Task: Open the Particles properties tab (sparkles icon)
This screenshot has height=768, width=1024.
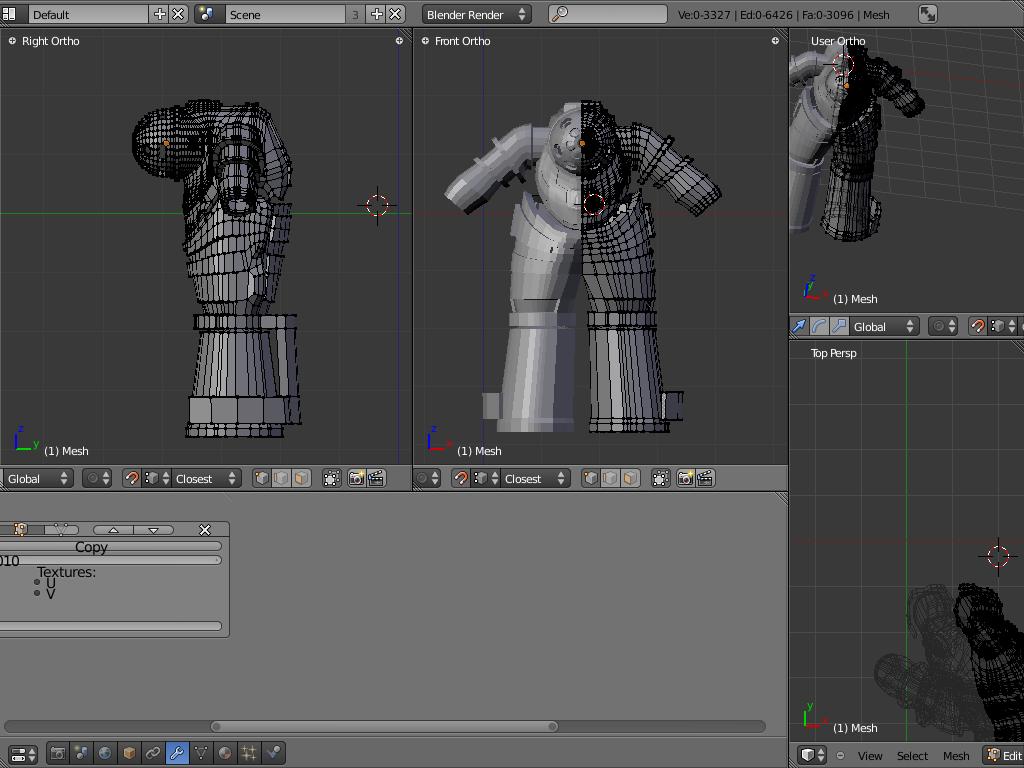Action: [x=249, y=753]
